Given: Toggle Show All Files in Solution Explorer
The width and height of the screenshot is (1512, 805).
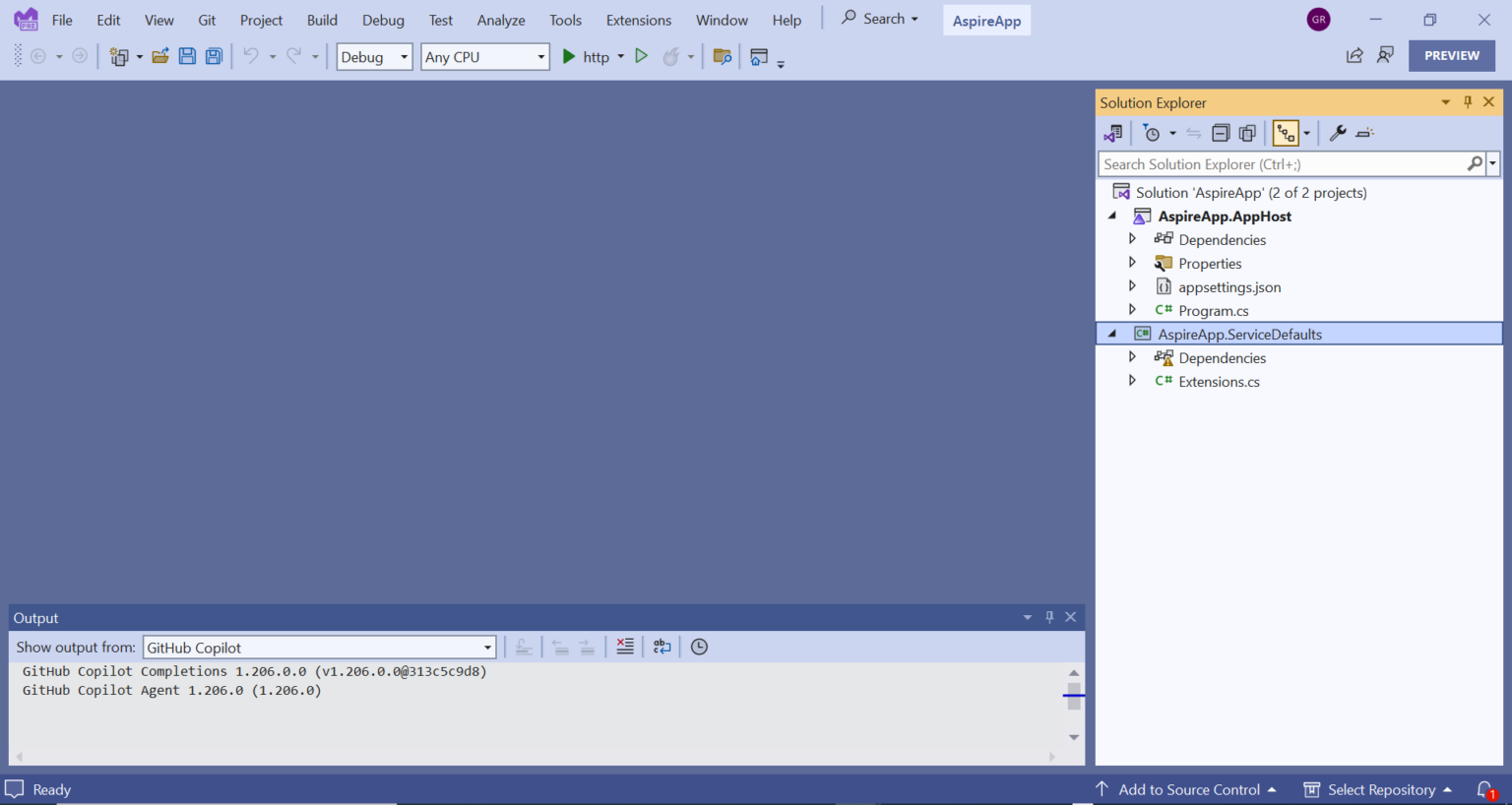Looking at the screenshot, I should click(x=1247, y=133).
